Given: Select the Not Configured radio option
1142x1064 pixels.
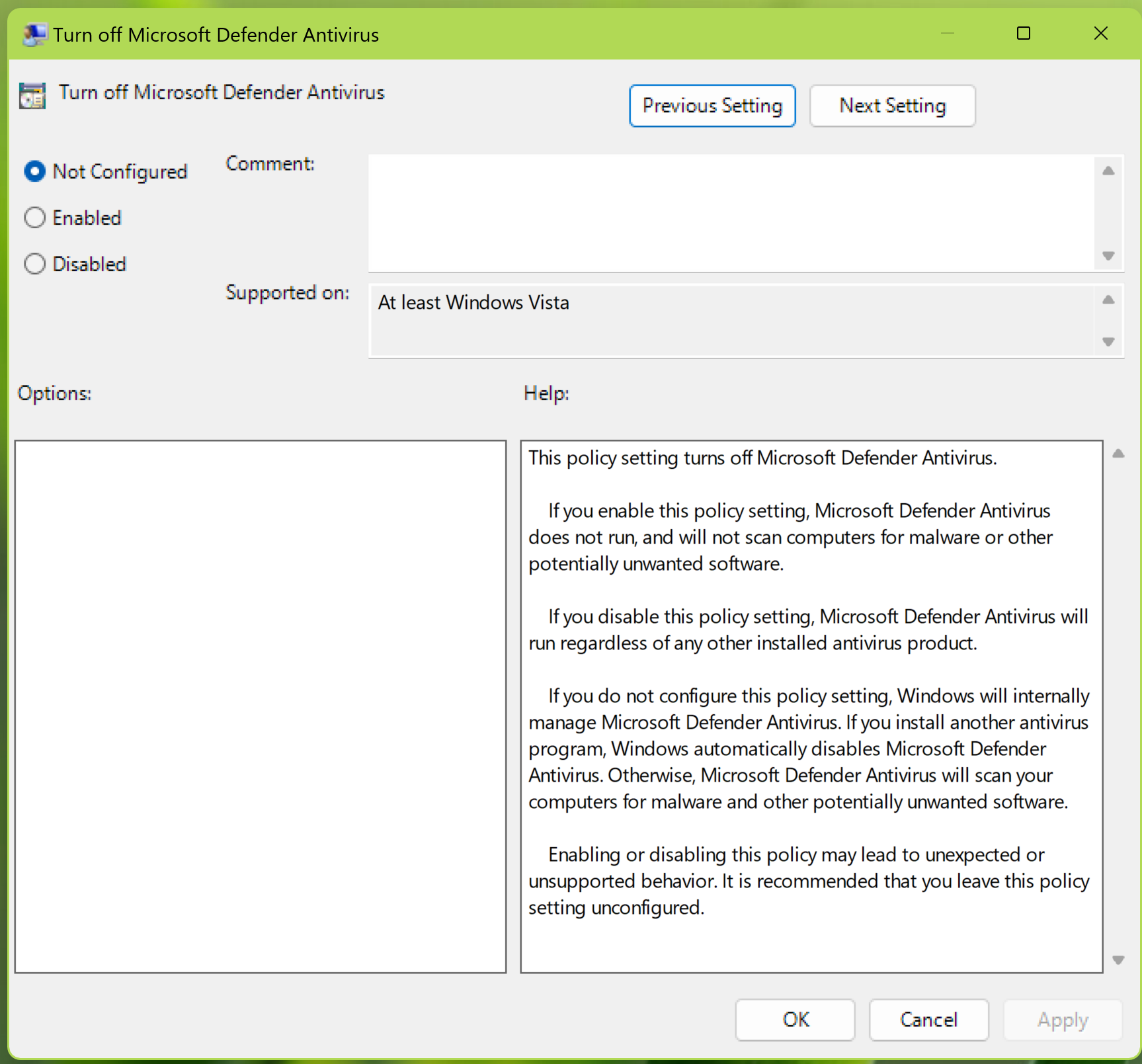Looking at the screenshot, I should 35,172.
